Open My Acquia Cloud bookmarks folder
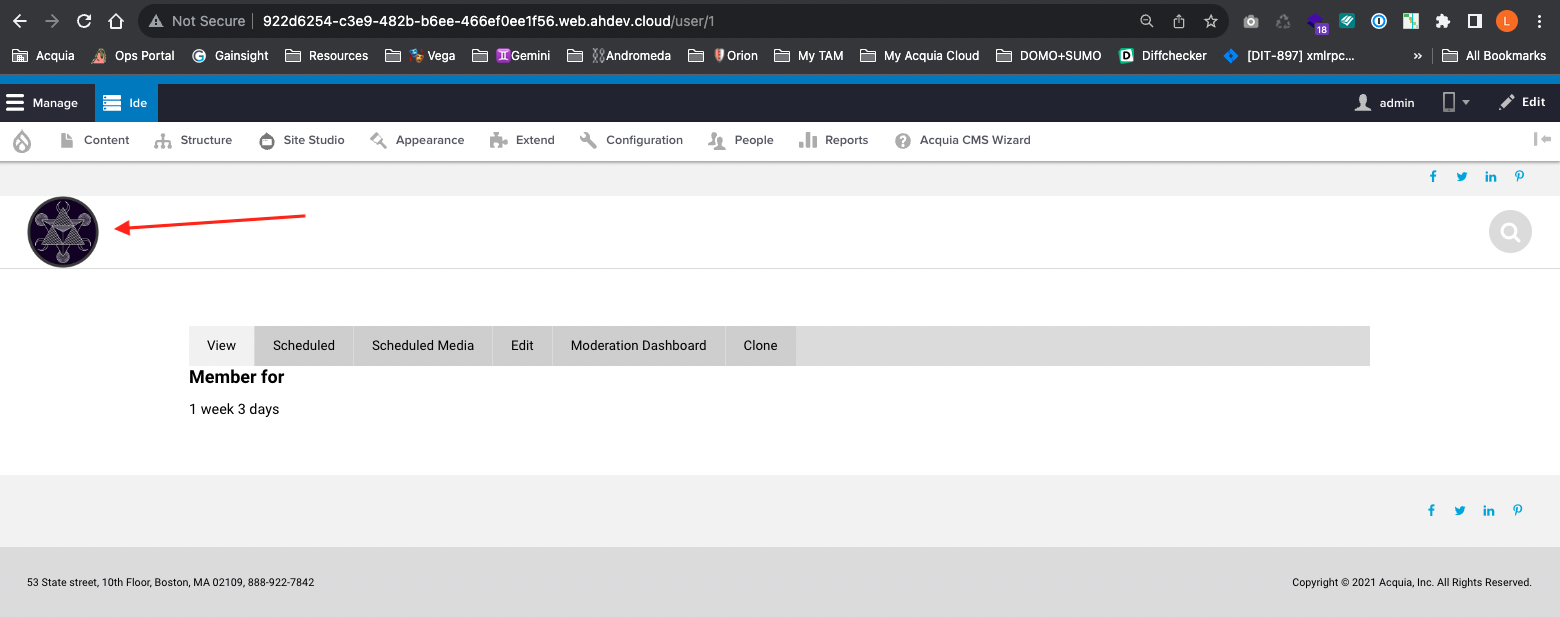1560x617 pixels. click(x=919, y=56)
